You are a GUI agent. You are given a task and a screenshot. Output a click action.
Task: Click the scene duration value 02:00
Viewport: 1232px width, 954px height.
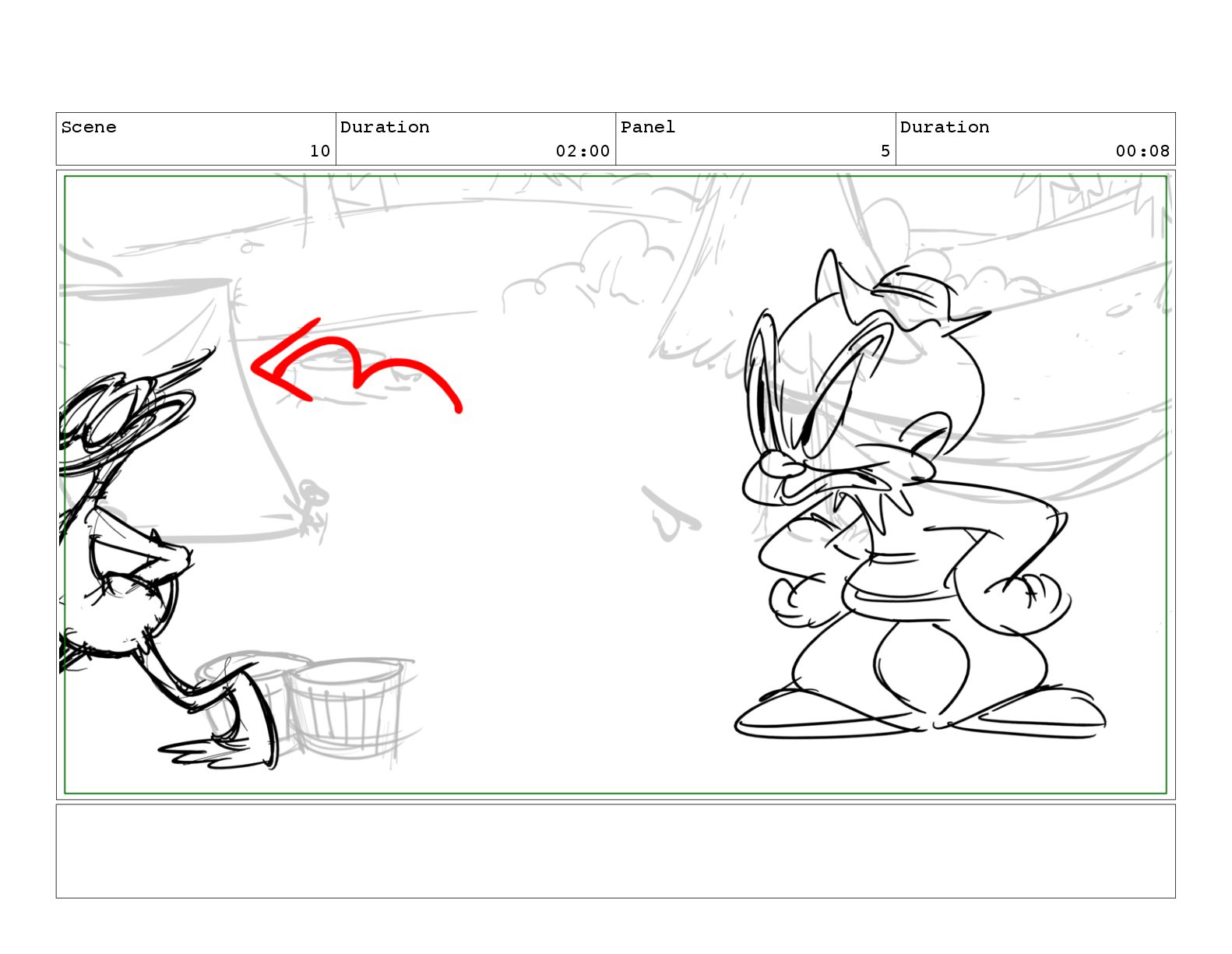[x=583, y=151]
